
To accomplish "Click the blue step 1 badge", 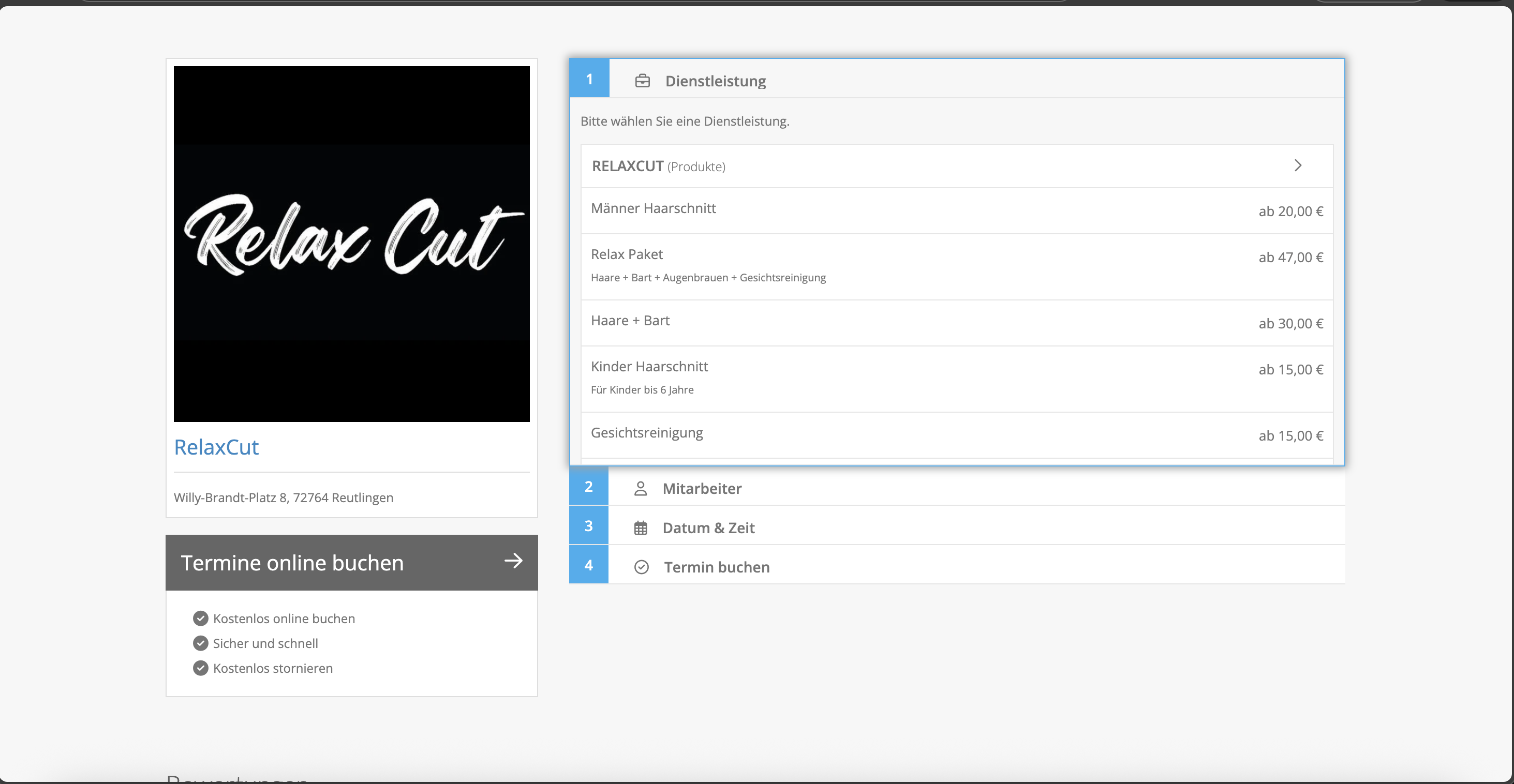I will click(589, 78).
